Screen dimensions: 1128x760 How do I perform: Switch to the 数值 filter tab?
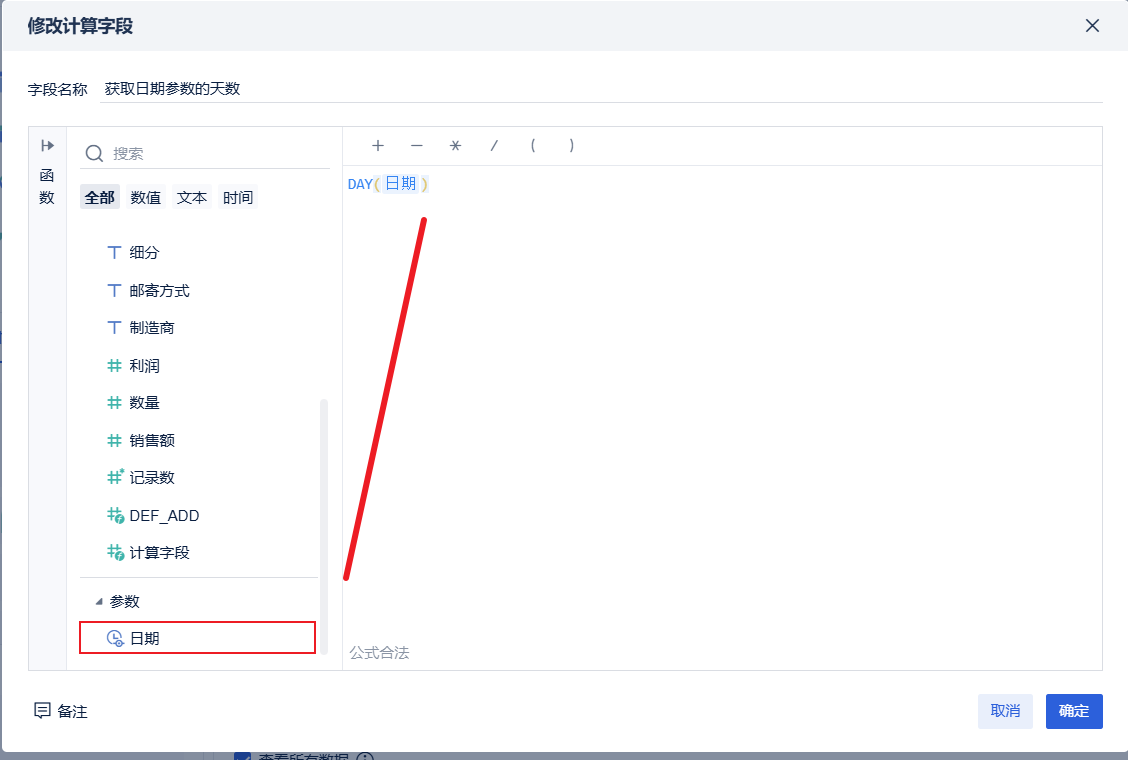[x=145, y=197]
